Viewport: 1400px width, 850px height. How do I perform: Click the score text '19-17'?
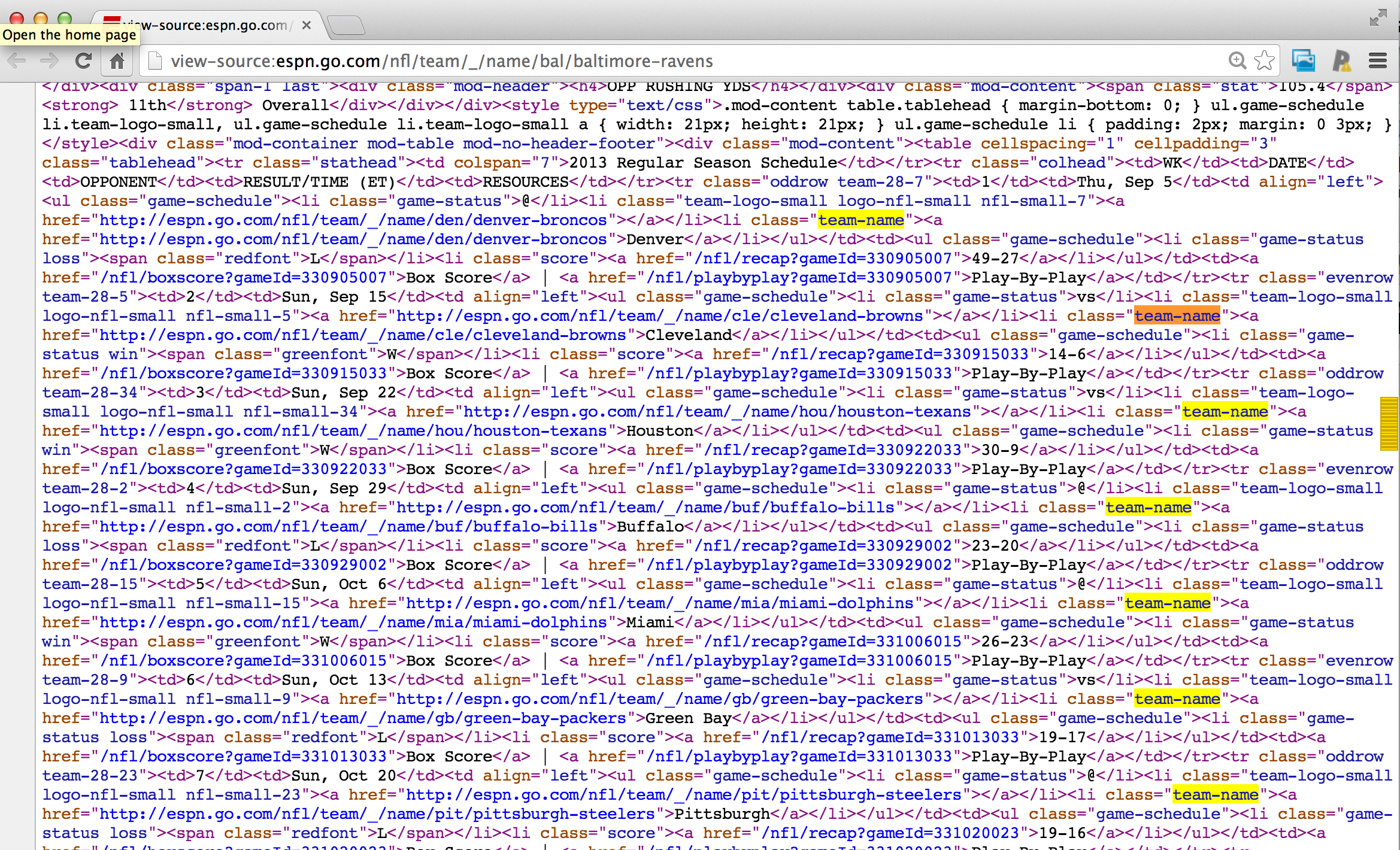1062,737
